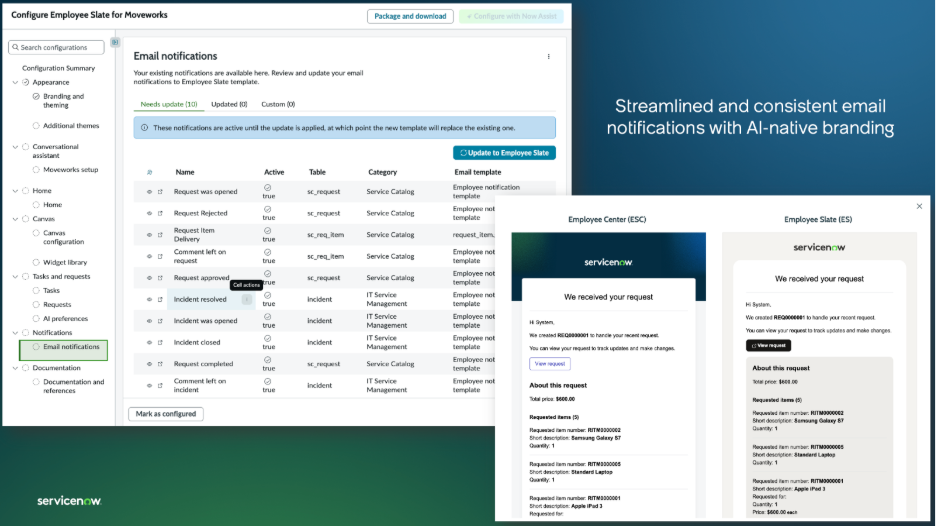Switch to the Custom (0) tab
The height and width of the screenshot is (526, 936).
coord(278,104)
